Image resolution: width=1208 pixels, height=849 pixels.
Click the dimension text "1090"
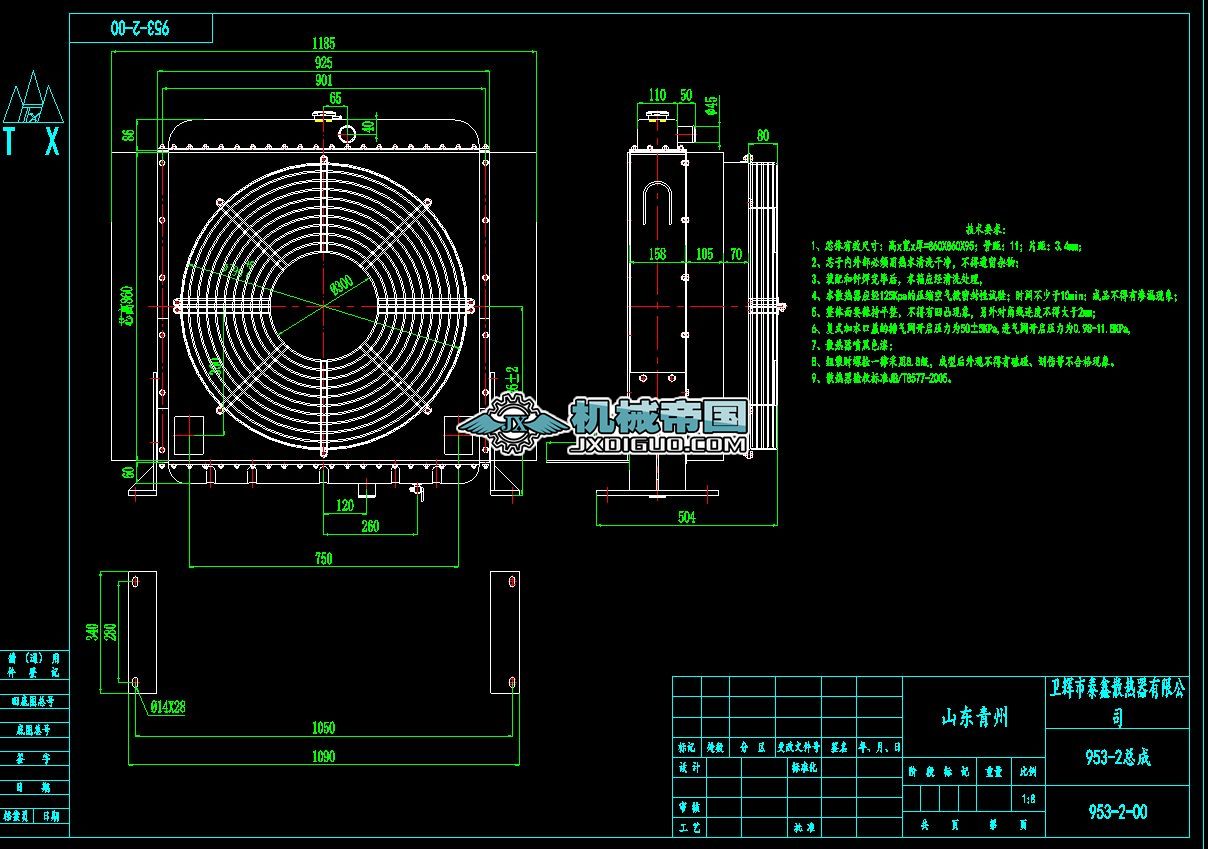tap(323, 757)
